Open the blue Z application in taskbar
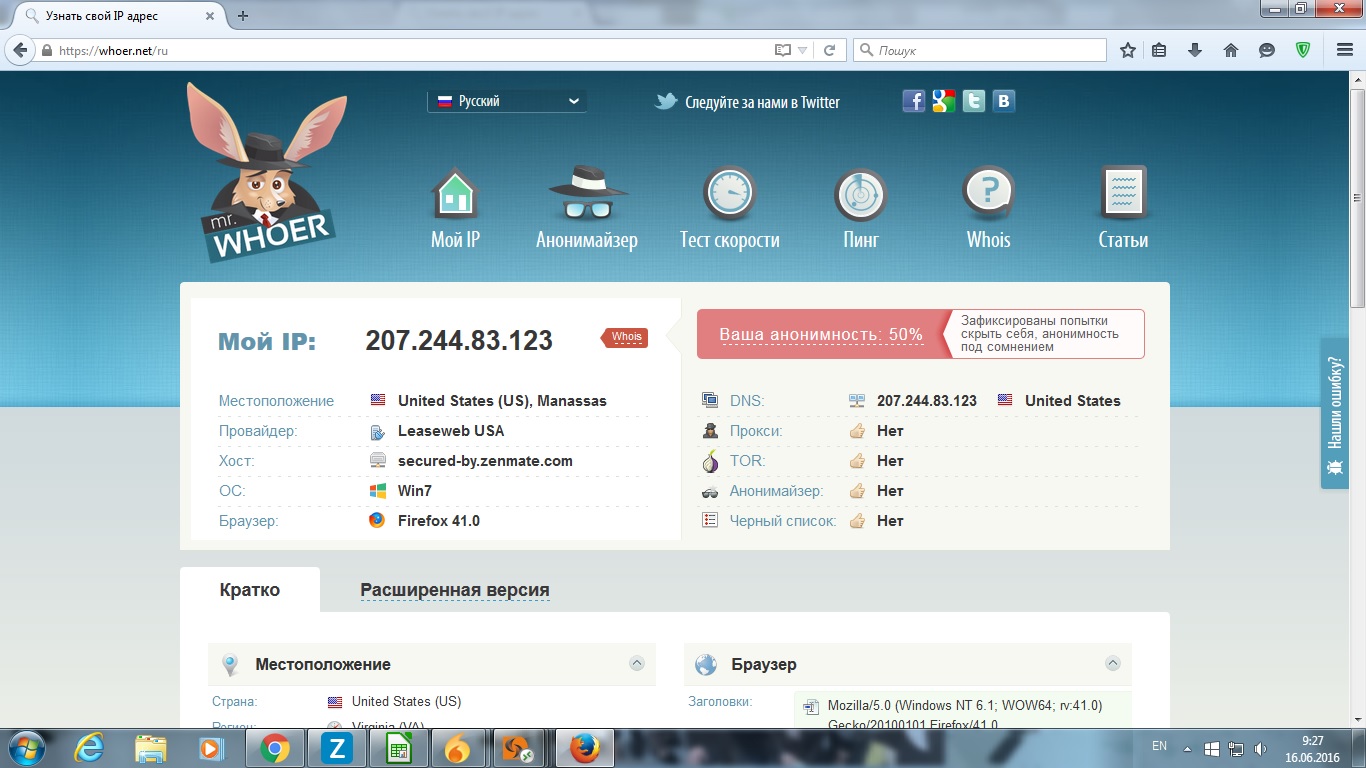1366x768 pixels. coord(337,748)
